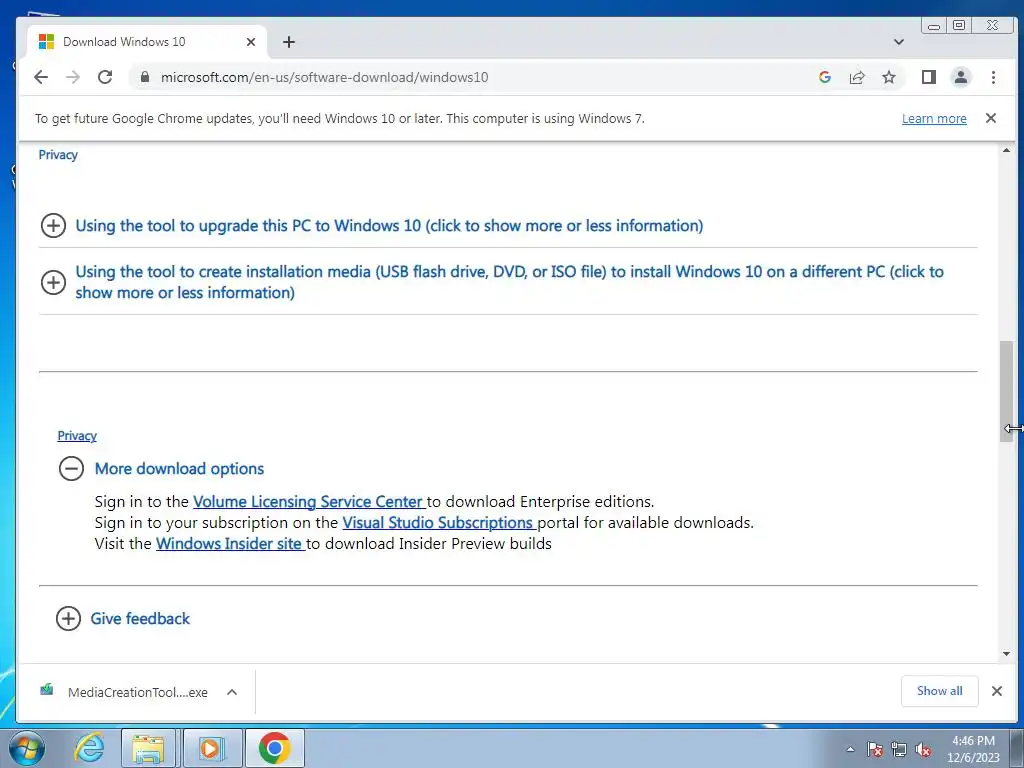Open Windows Explorer from the taskbar
The height and width of the screenshot is (768, 1024).
tap(148, 748)
